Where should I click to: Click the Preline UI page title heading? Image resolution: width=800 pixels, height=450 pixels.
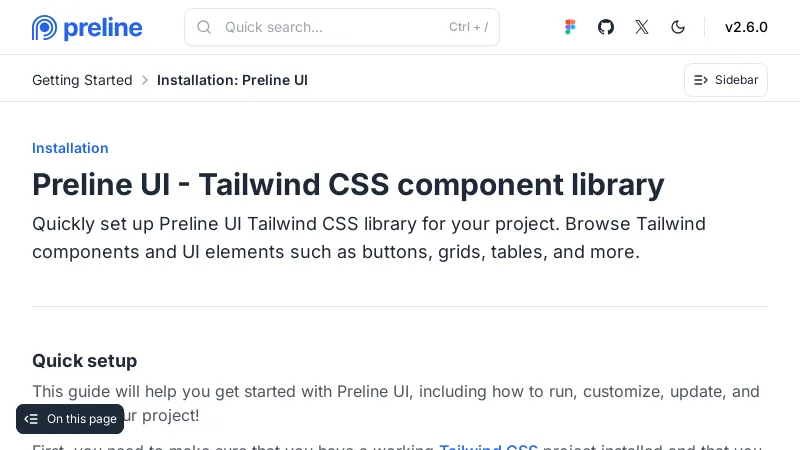(348, 185)
